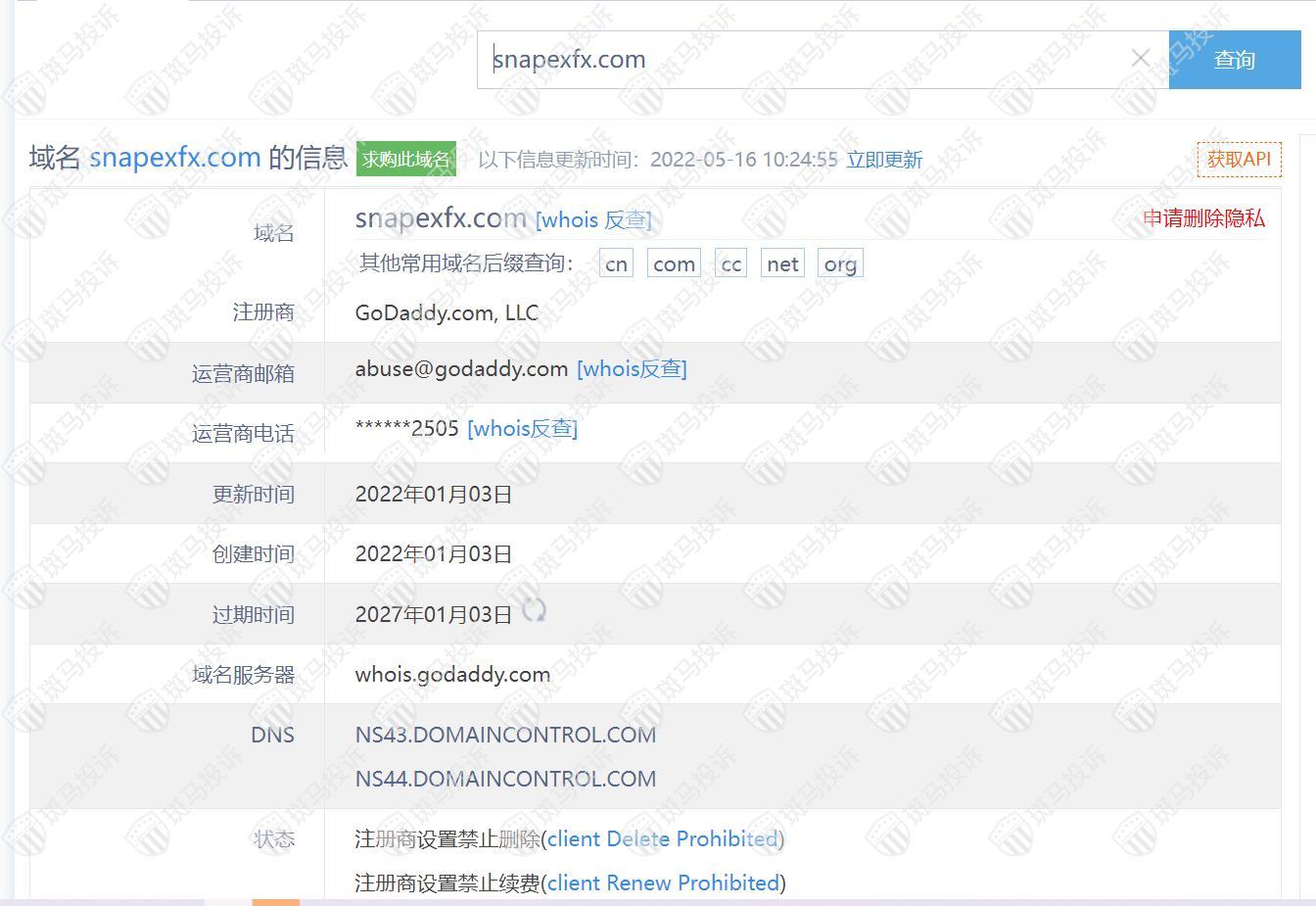Click the refresh spinner beside expiry date
This screenshot has height=906, width=1316.
pos(535,611)
